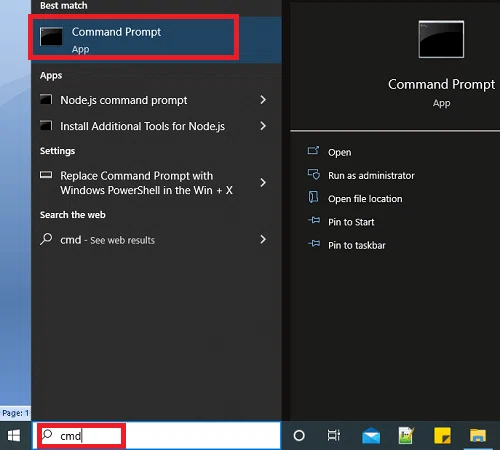Image resolution: width=500 pixels, height=450 pixels.
Task: Click the Settings section heading
Action: point(57,151)
